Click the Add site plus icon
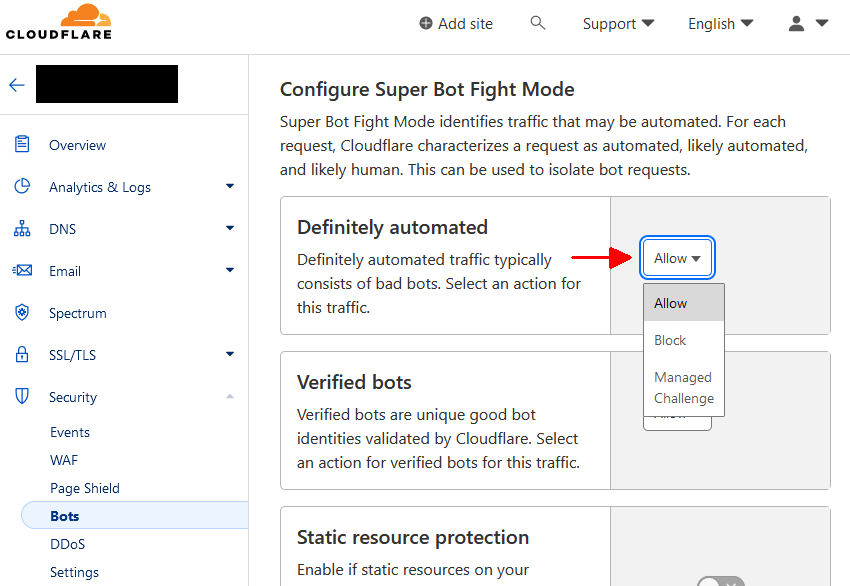850x586 pixels. tap(426, 23)
